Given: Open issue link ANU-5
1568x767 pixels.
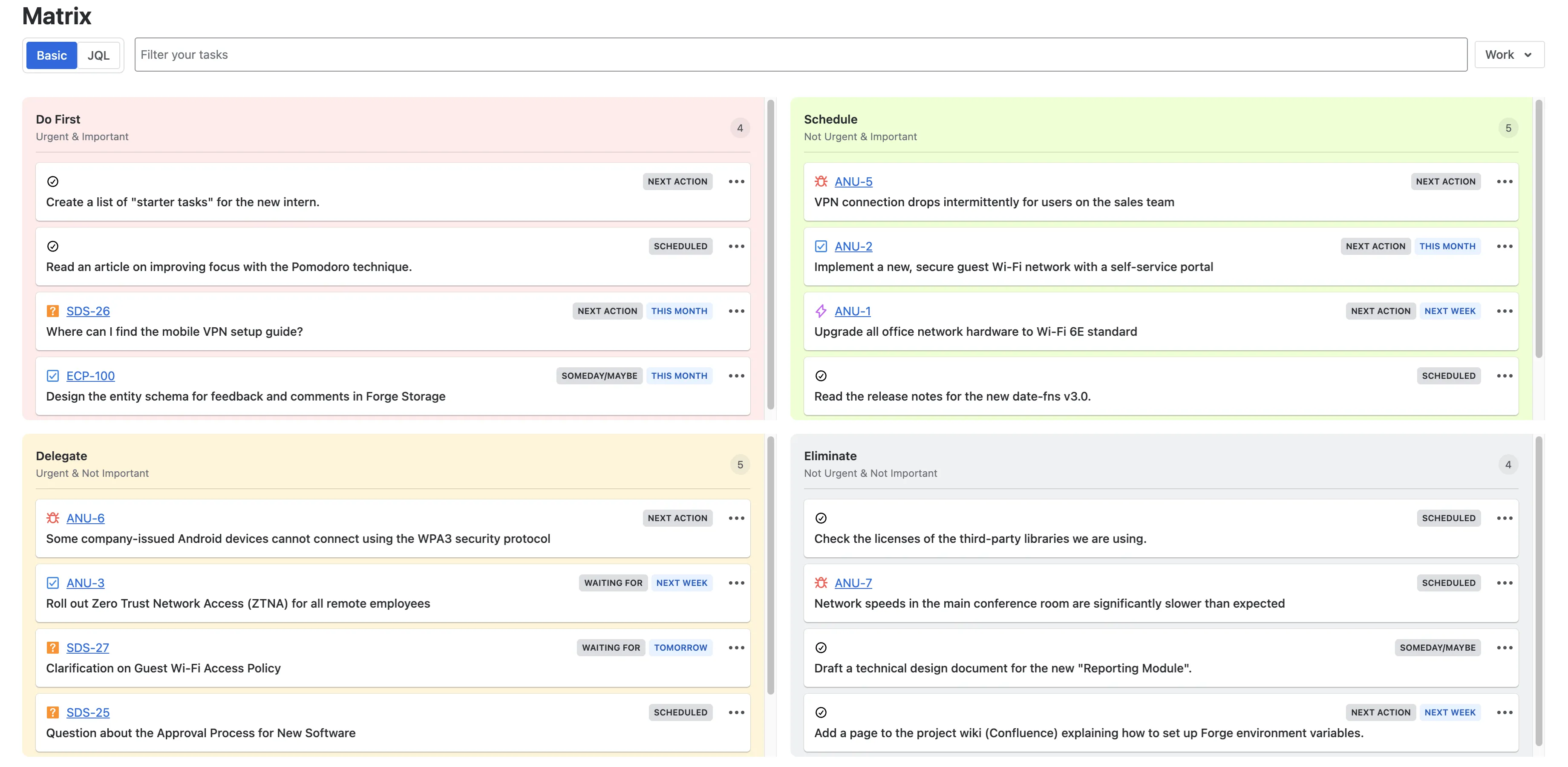Looking at the screenshot, I should click(853, 182).
